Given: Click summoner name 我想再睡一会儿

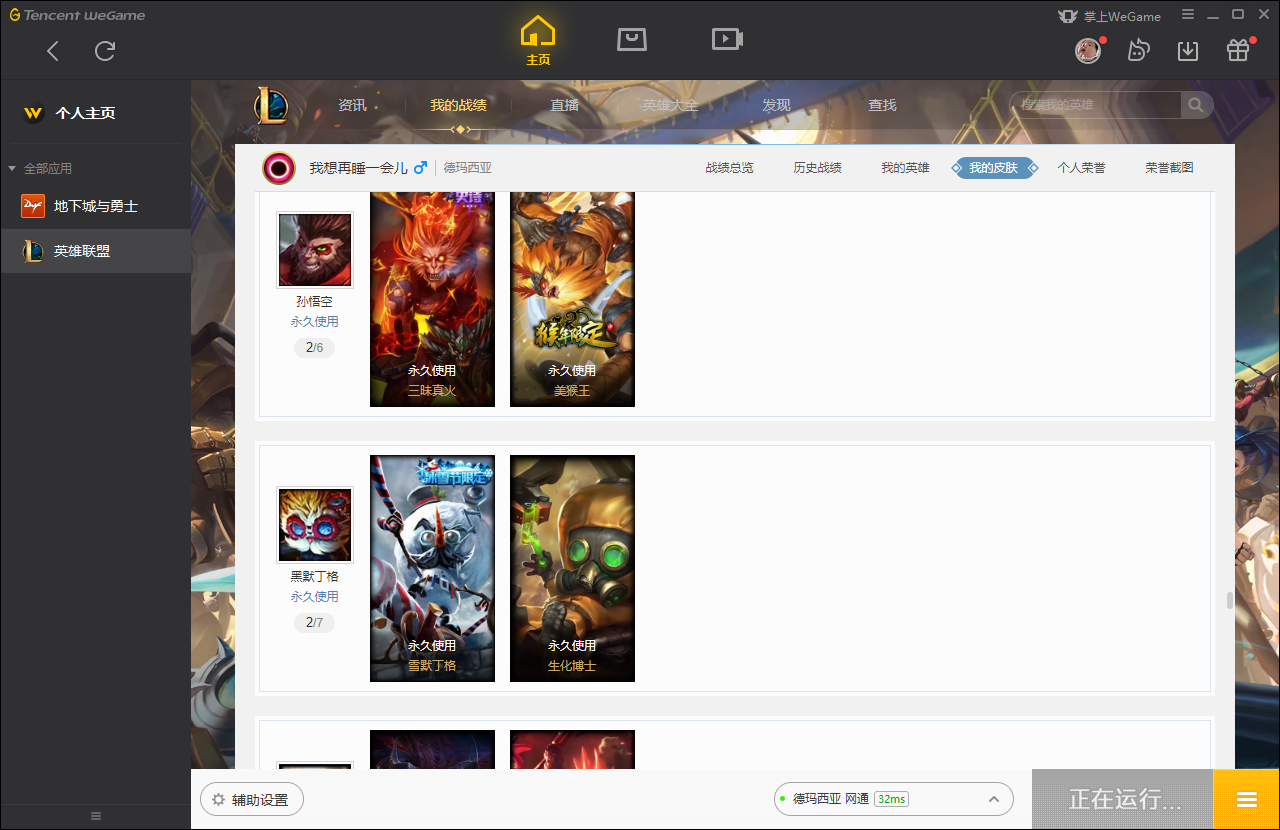Looking at the screenshot, I should (x=358, y=168).
